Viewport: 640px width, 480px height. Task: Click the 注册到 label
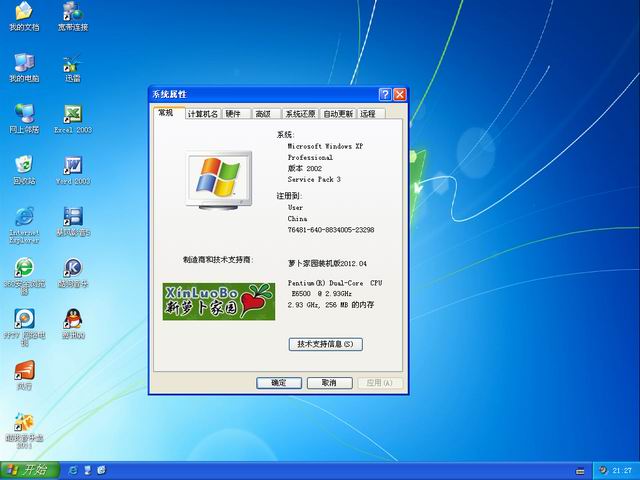pos(289,196)
